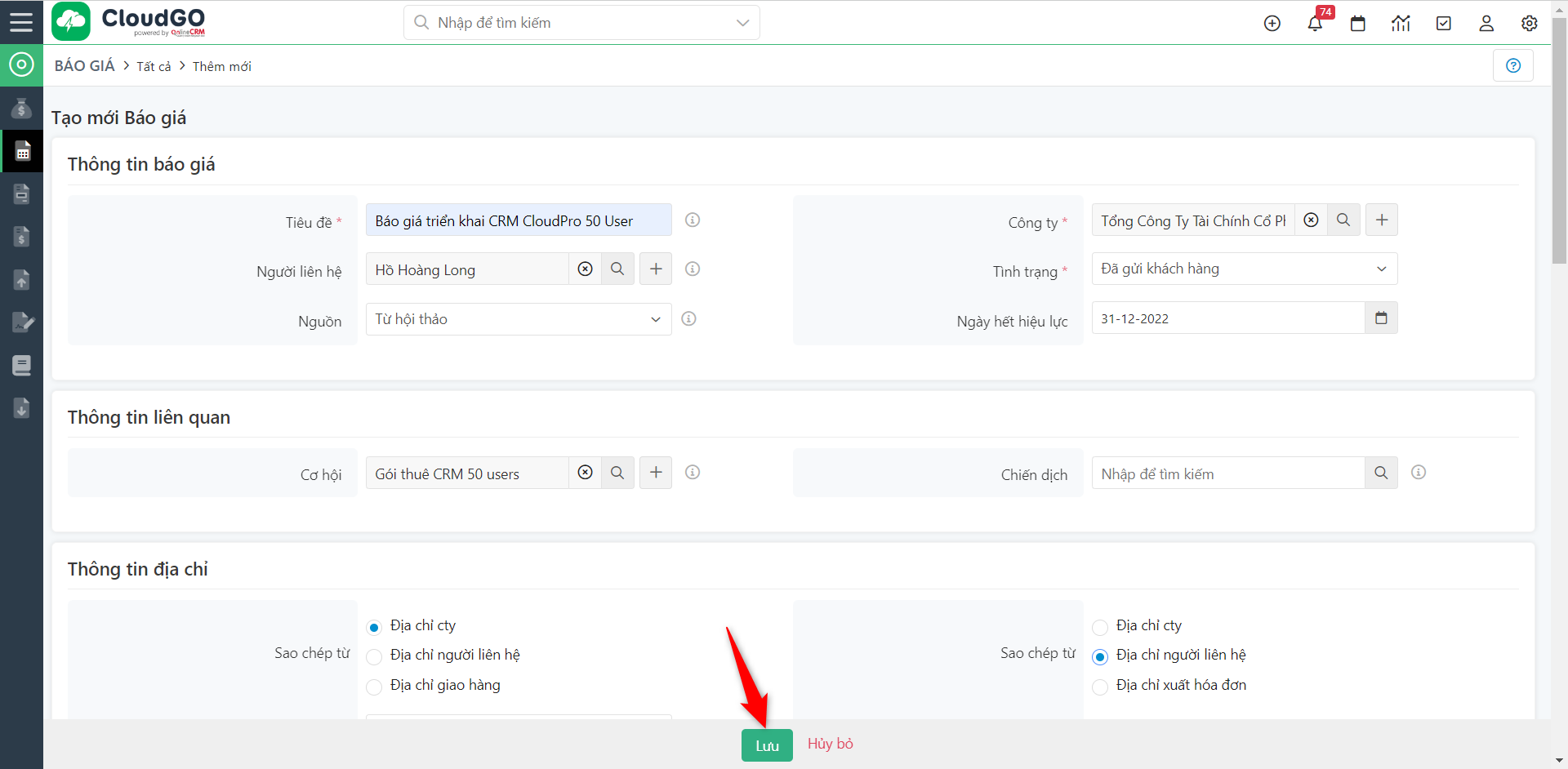Go to Tất cả breadcrumb
1568x769 pixels.
coord(154,67)
